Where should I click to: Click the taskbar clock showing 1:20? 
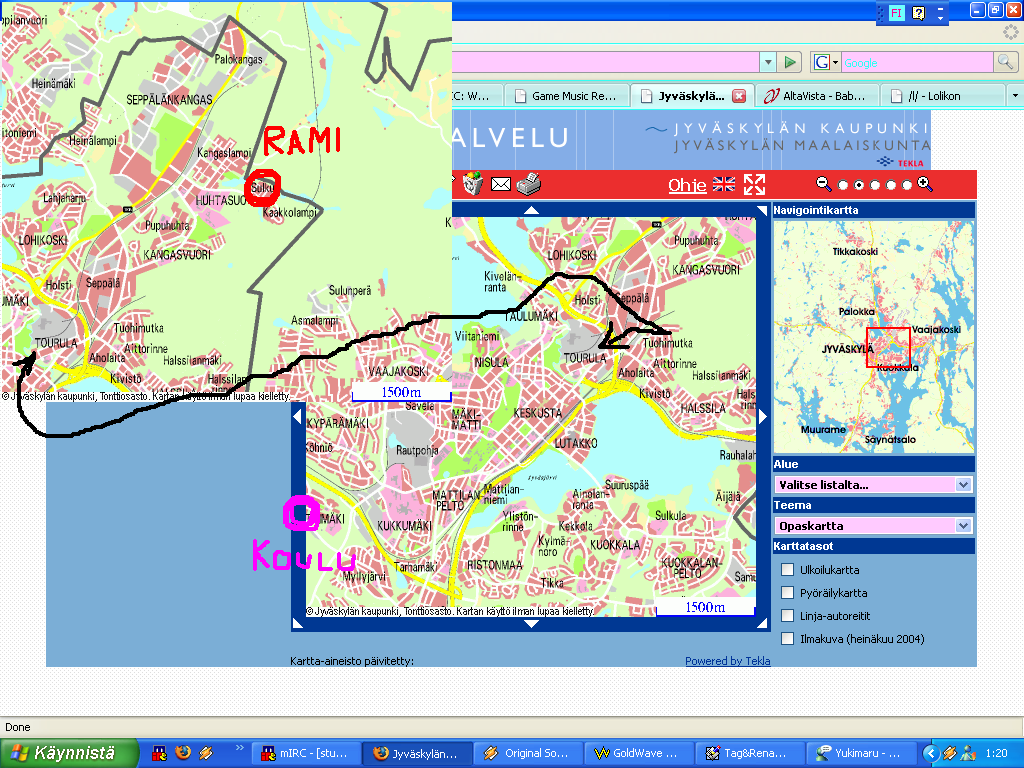(996, 753)
